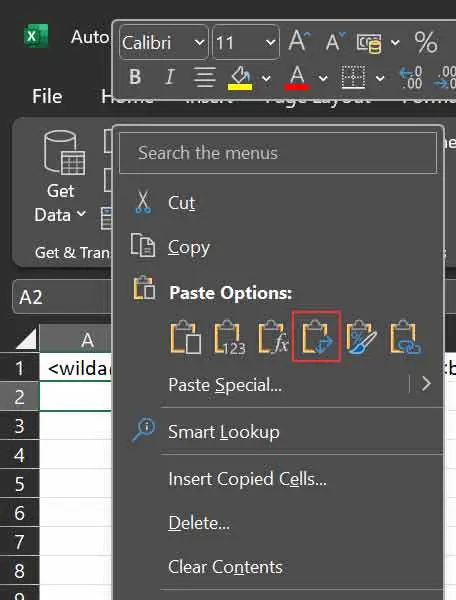Select the Paste Formatting brush icon
This screenshot has height=600, width=456.
click(361, 337)
